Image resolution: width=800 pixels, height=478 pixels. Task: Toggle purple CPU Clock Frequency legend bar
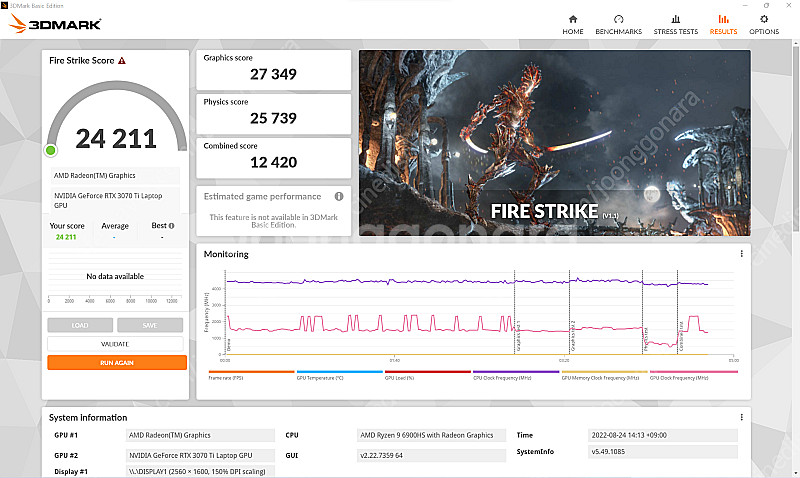click(x=516, y=372)
